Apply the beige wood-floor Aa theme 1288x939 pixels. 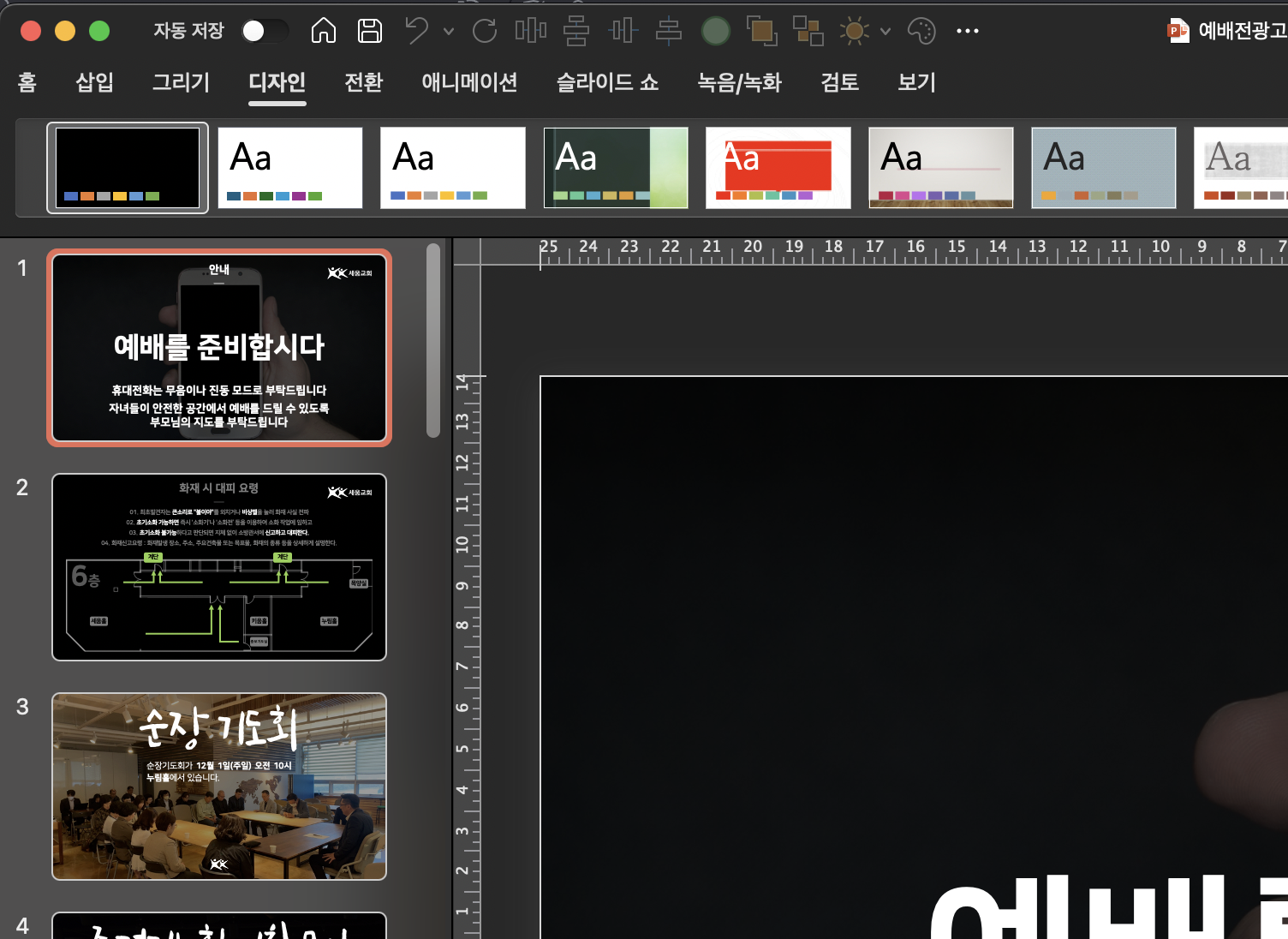941,168
